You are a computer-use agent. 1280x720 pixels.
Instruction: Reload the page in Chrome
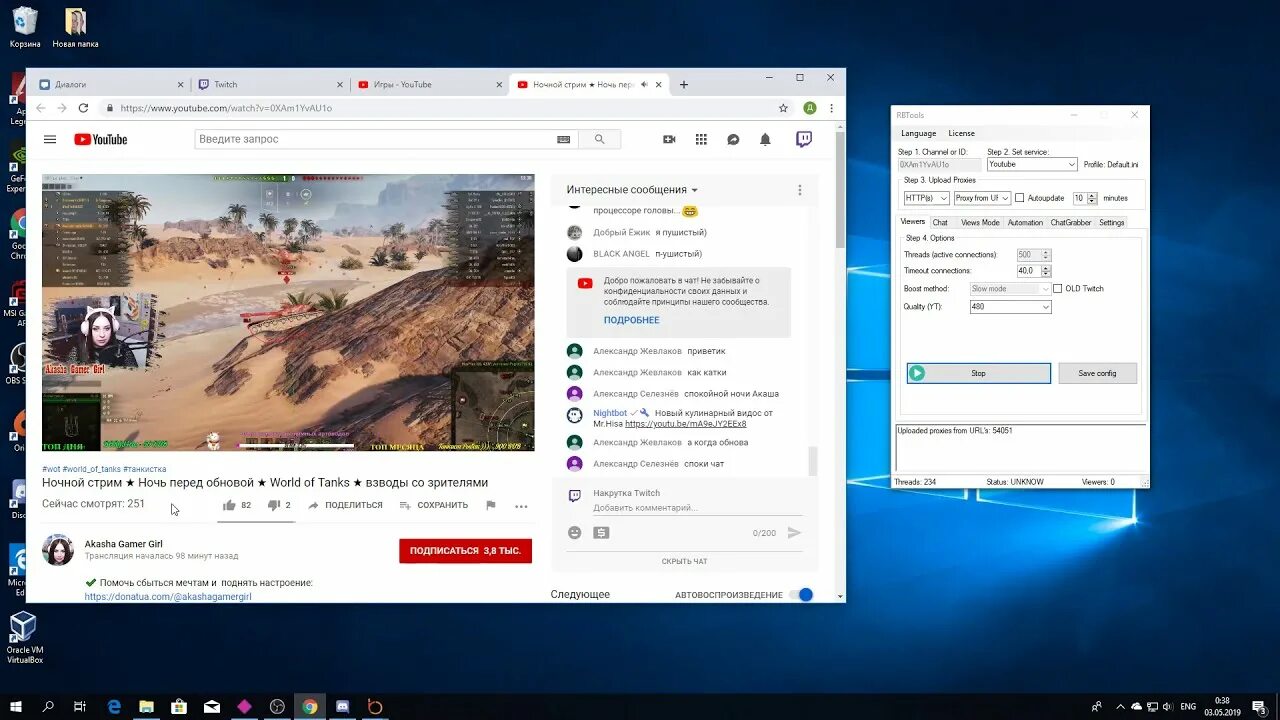coord(83,108)
